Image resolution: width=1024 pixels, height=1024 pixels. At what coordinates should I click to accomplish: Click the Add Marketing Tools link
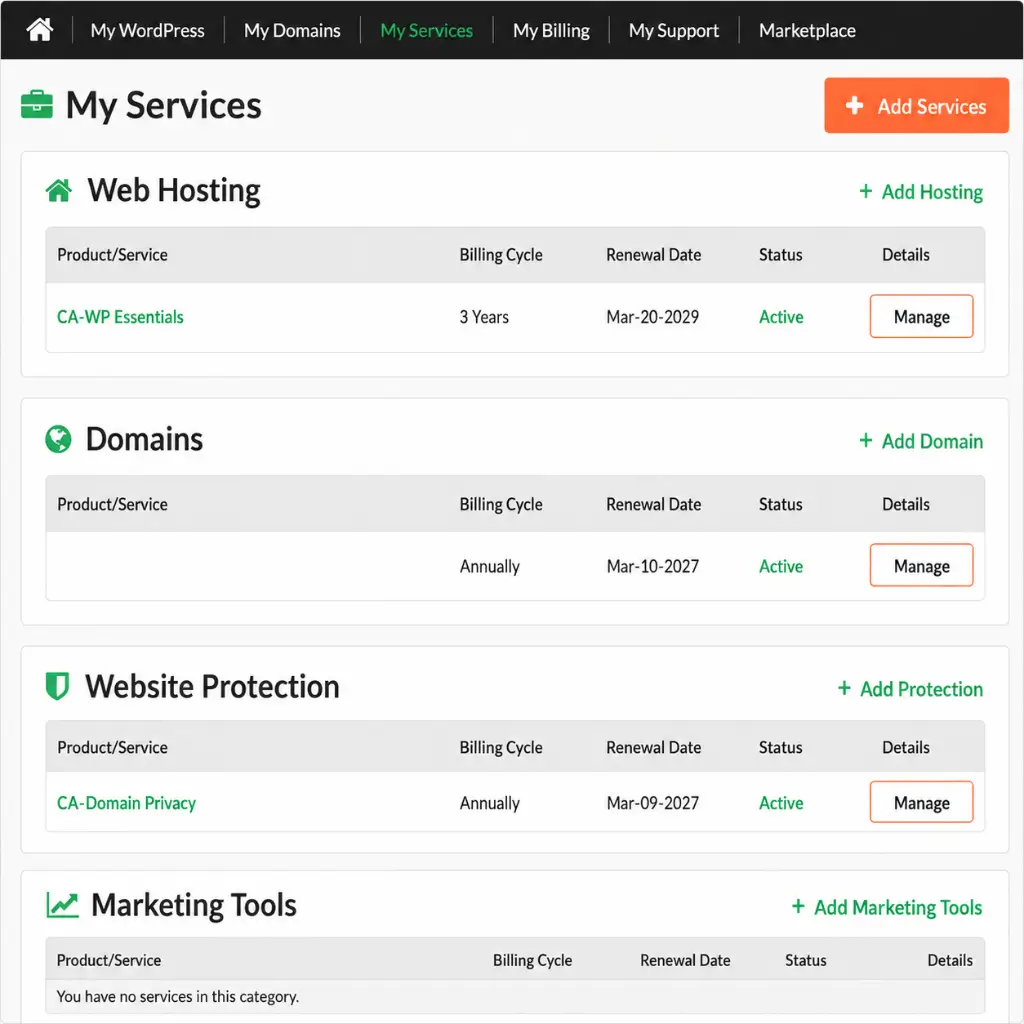tap(898, 906)
